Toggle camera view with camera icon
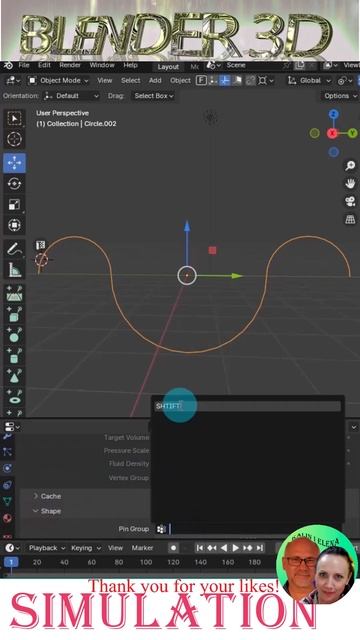Screen dimensions: 360x640 point(350,201)
